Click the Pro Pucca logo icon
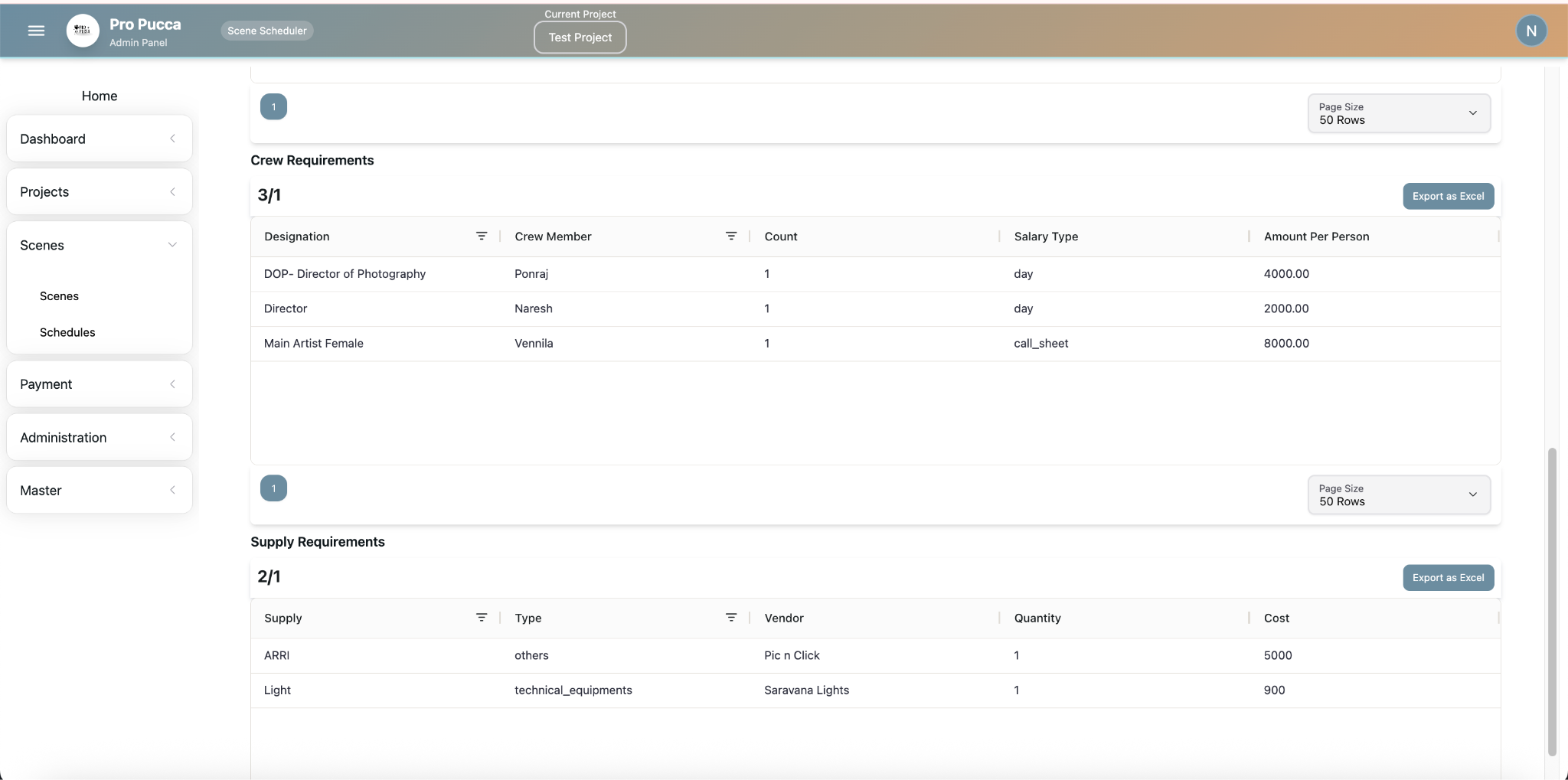Image resolution: width=1568 pixels, height=780 pixels. [x=83, y=31]
